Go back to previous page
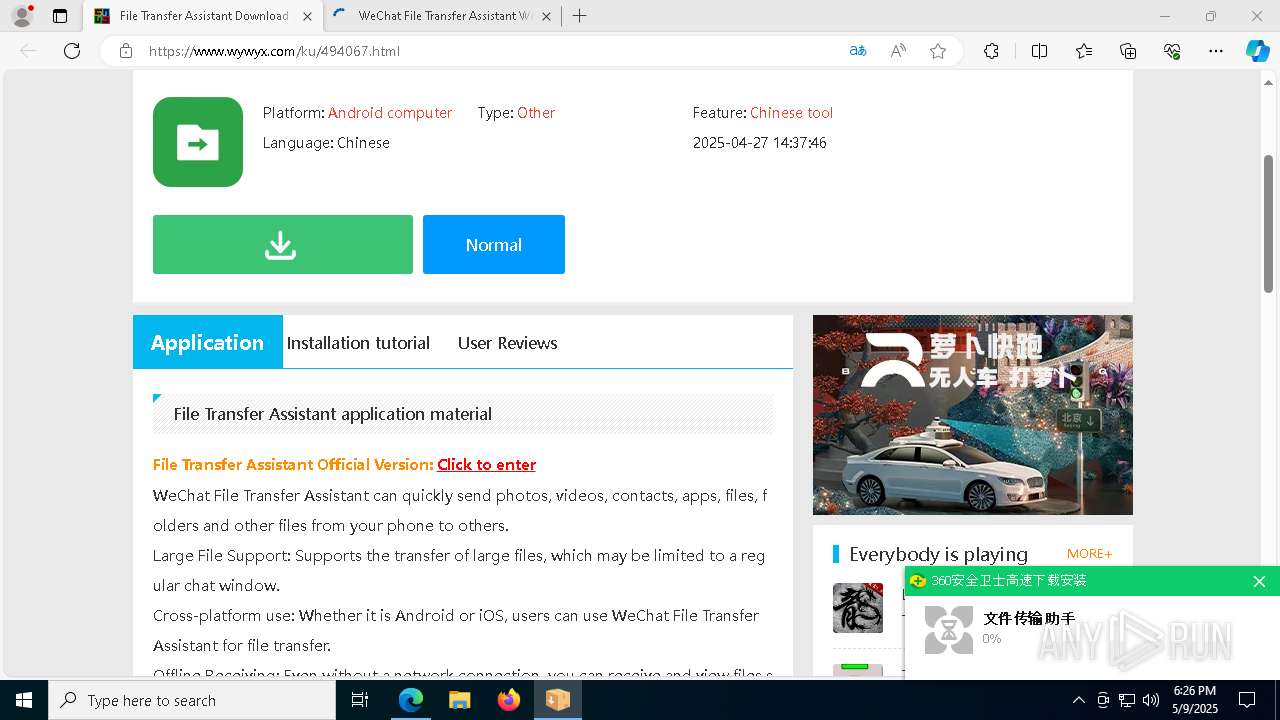The image size is (1280, 720). coord(28,51)
